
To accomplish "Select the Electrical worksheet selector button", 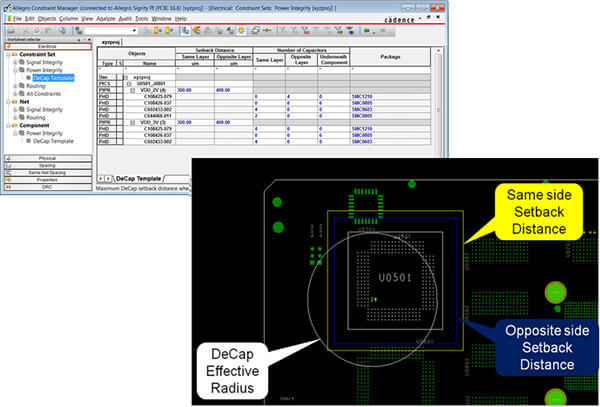I will (x=48, y=46).
